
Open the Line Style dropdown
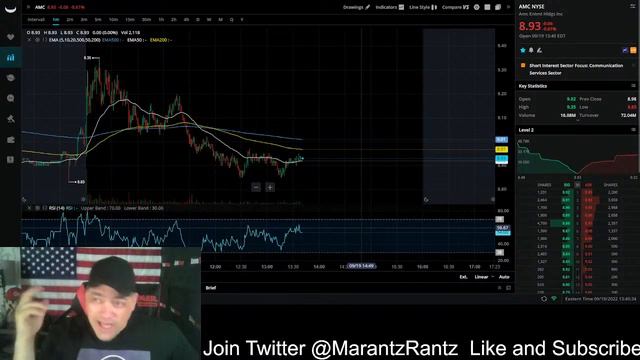[423, 7]
